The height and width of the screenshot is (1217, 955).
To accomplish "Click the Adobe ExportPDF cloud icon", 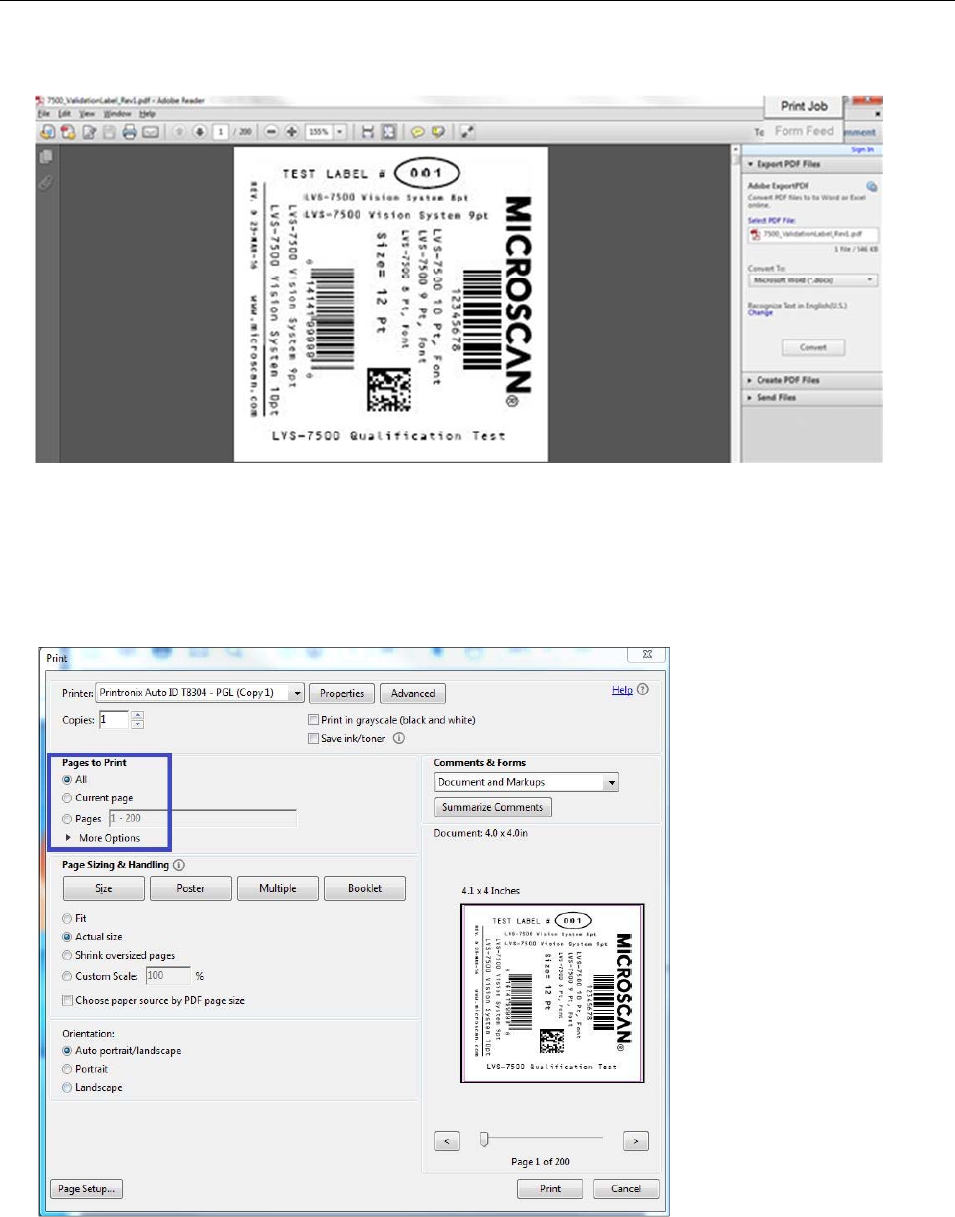I will click(x=871, y=186).
